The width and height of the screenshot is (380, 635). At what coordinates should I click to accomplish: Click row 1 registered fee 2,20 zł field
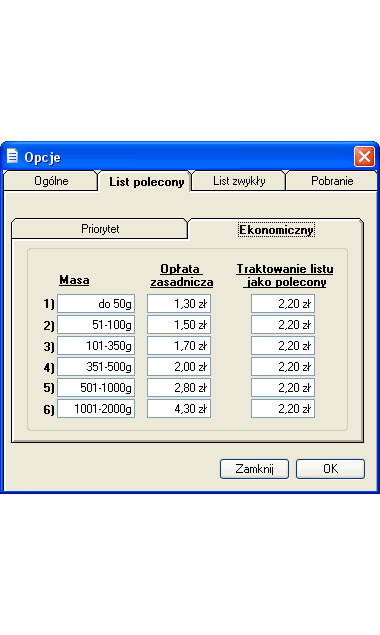coord(283,304)
